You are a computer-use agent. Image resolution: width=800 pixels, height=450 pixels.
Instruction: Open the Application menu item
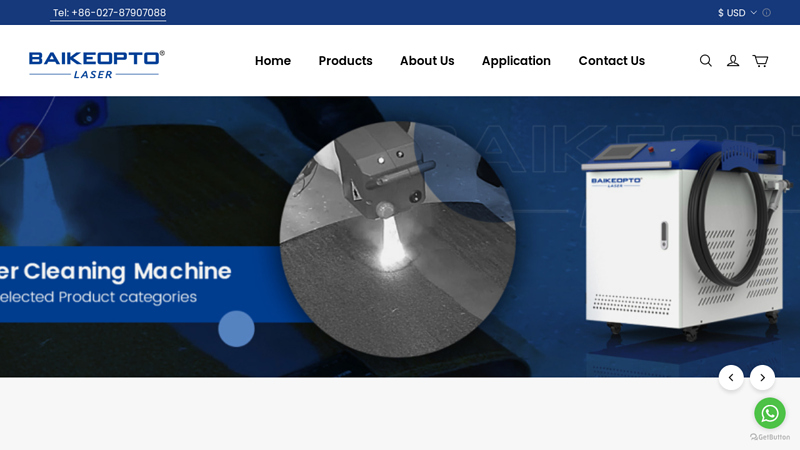pos(516,61)
